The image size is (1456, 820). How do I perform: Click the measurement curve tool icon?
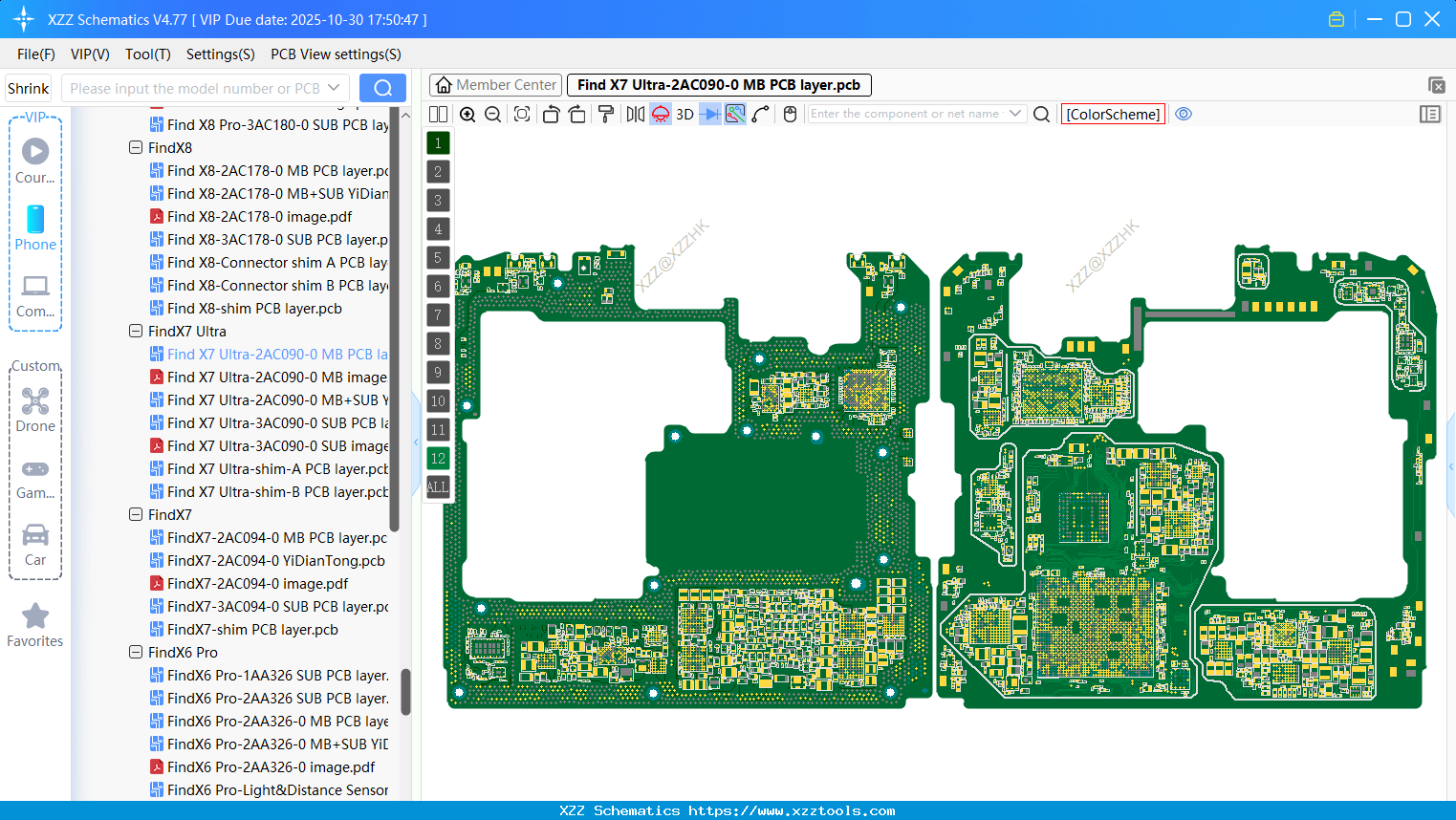pos(758,114)
